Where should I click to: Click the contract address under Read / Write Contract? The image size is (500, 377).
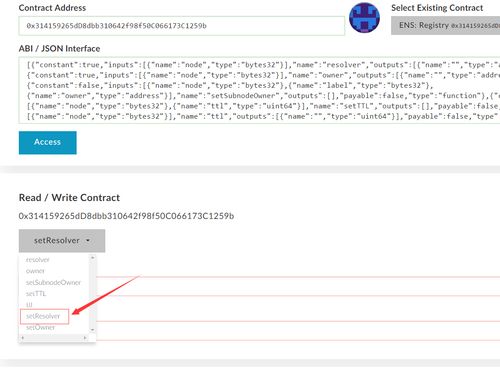tap(126, 216)
